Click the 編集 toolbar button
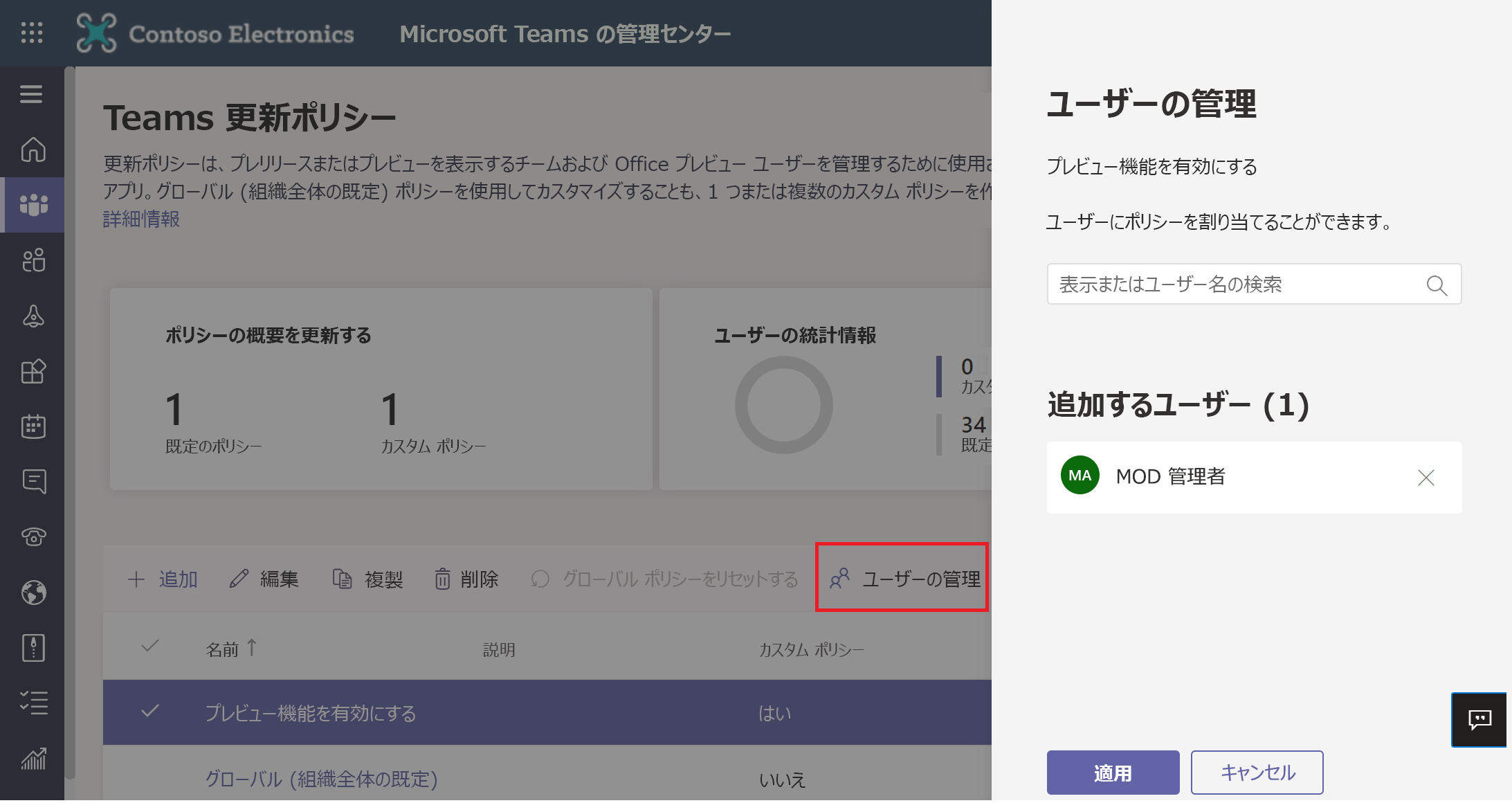This screenshot has height=803, width=1512. pyautogui.click(x=264, y=579)
